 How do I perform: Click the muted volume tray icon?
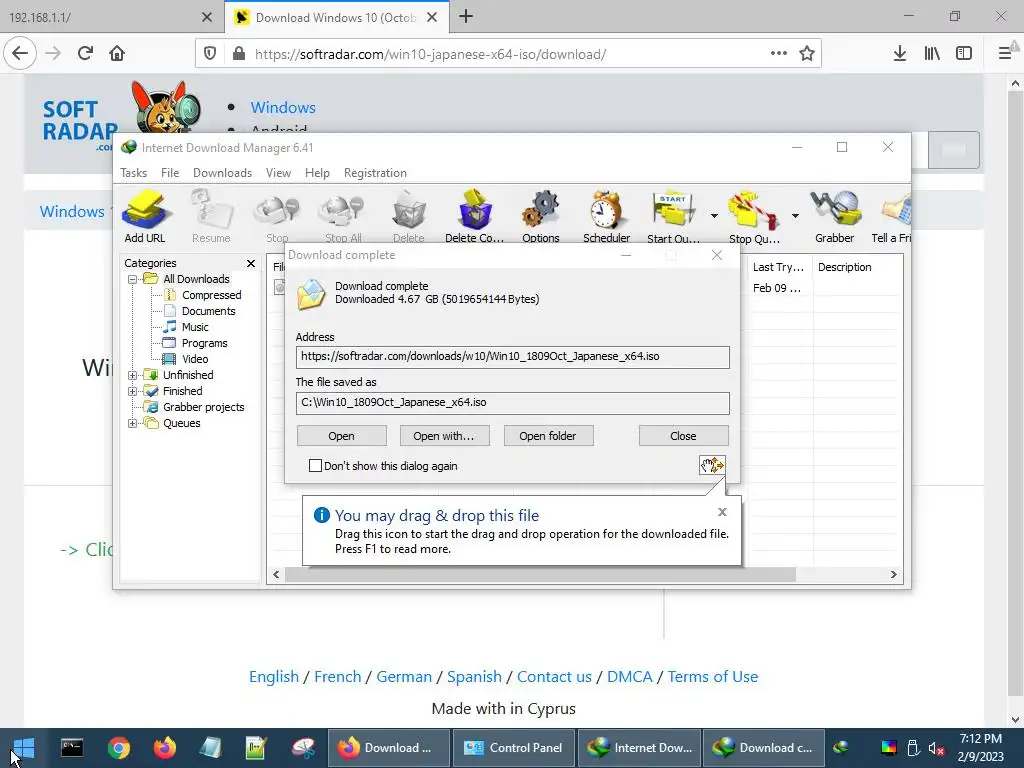936,748
